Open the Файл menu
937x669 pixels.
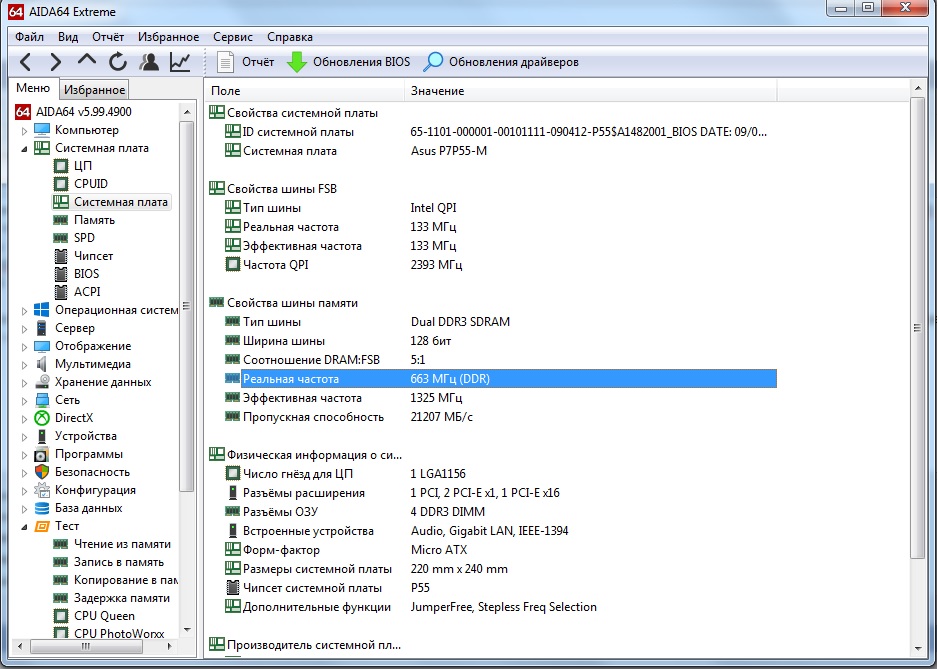(x=29, y=37)
